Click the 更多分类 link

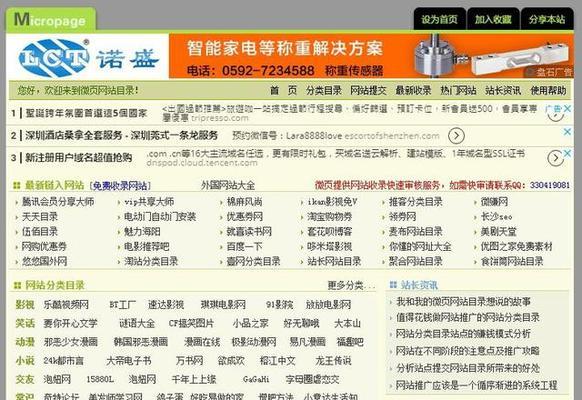pos(351,285)
